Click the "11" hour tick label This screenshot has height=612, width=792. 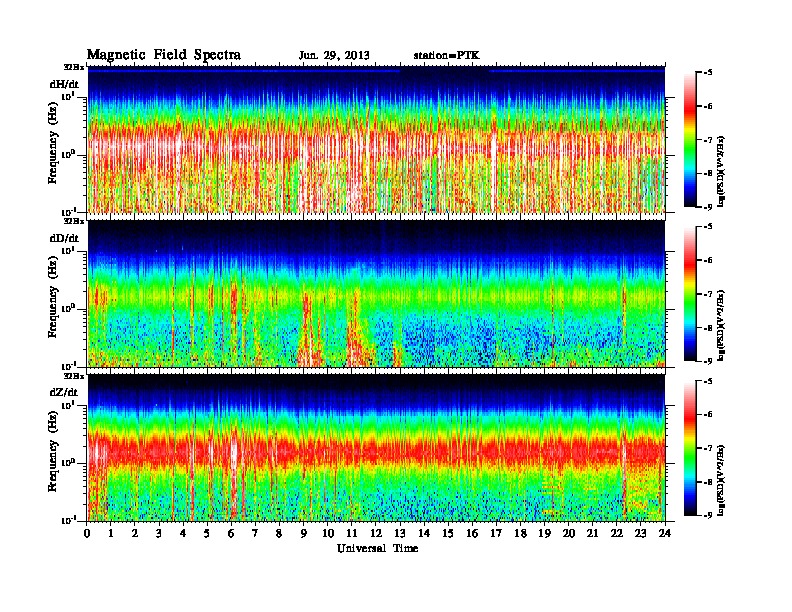[x=352, y=533]
